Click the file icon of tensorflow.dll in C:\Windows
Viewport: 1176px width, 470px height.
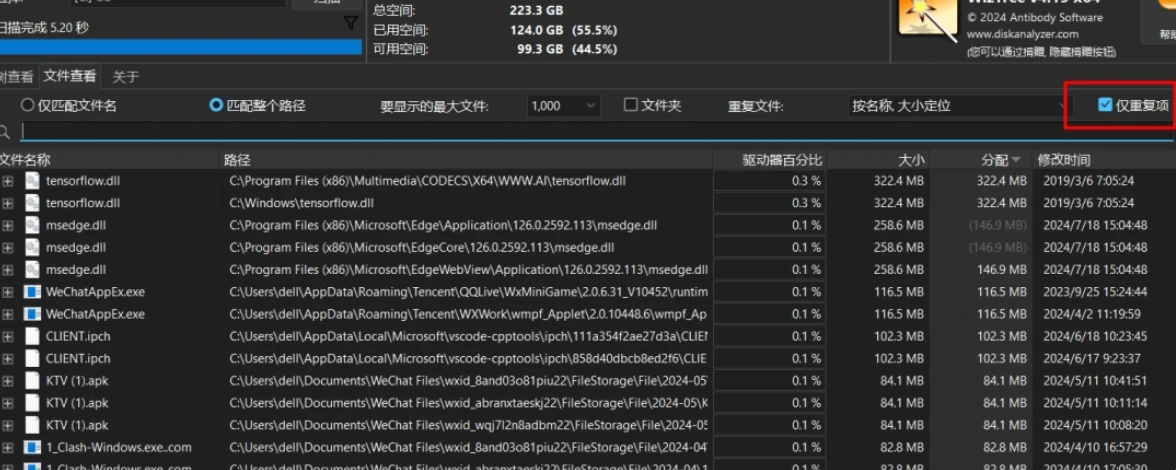[x=32, y=203]
